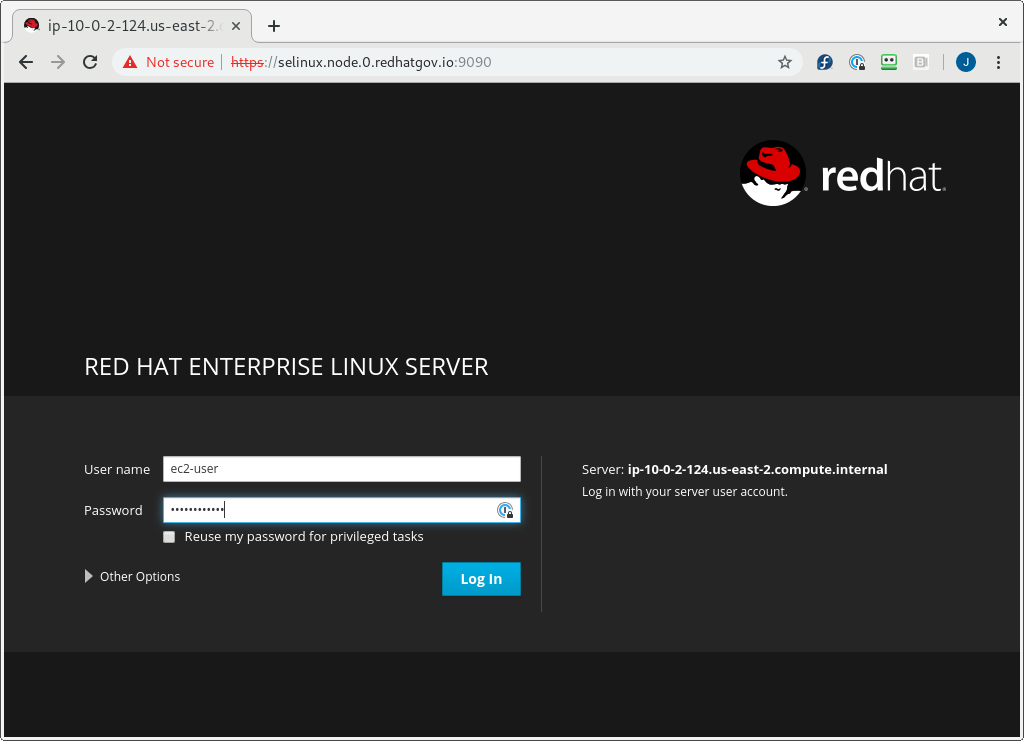Open the Chrome three-dot menu

coord(998,62)
